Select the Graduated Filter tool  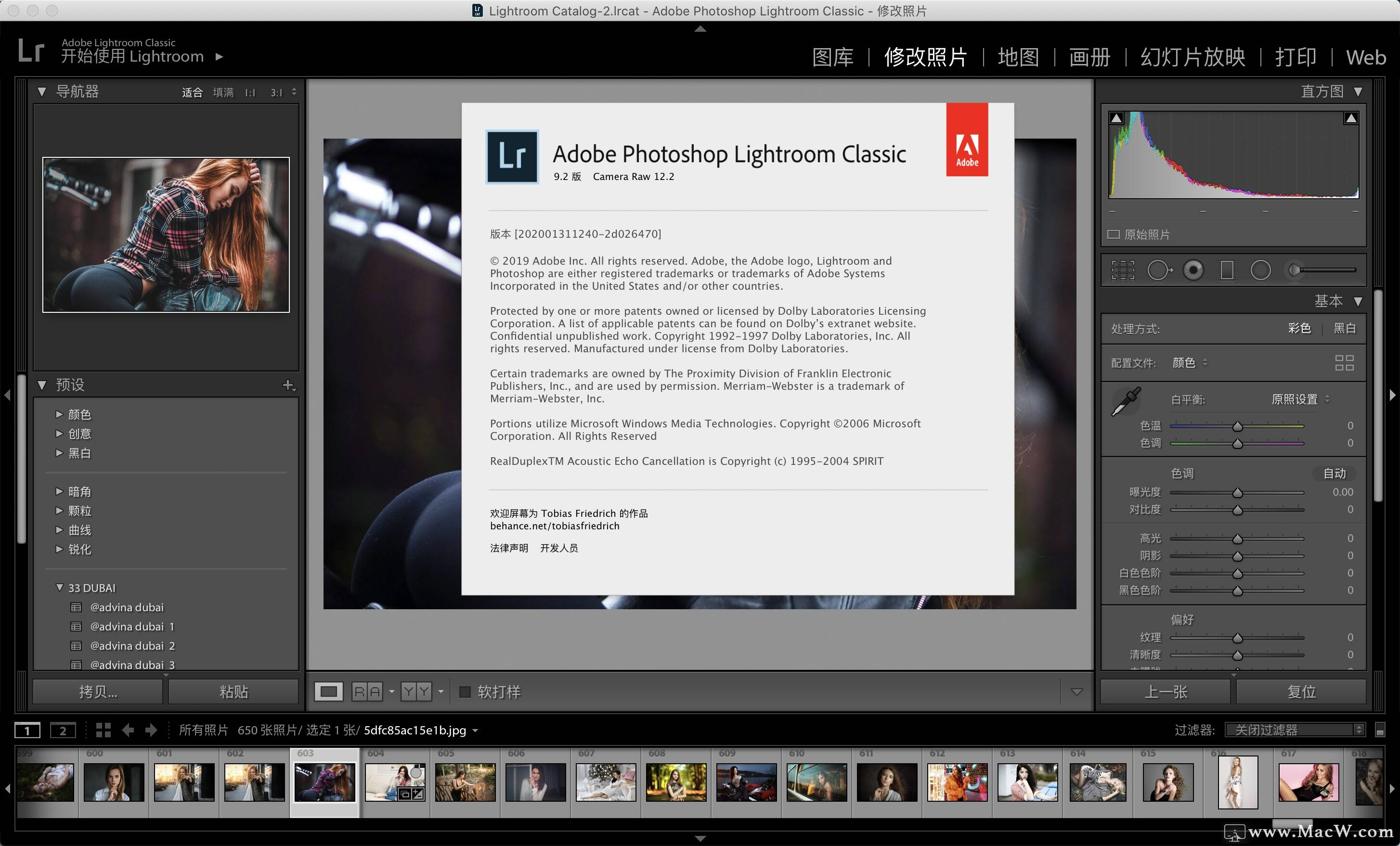[1227, 269]
